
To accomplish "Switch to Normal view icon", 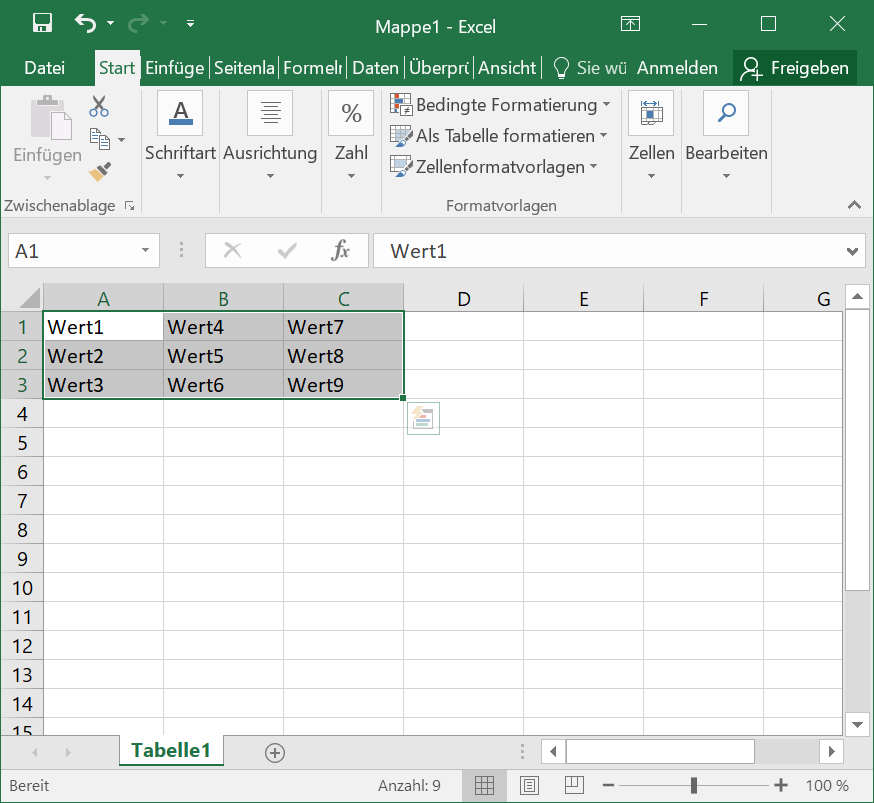I will click(484, 786).
